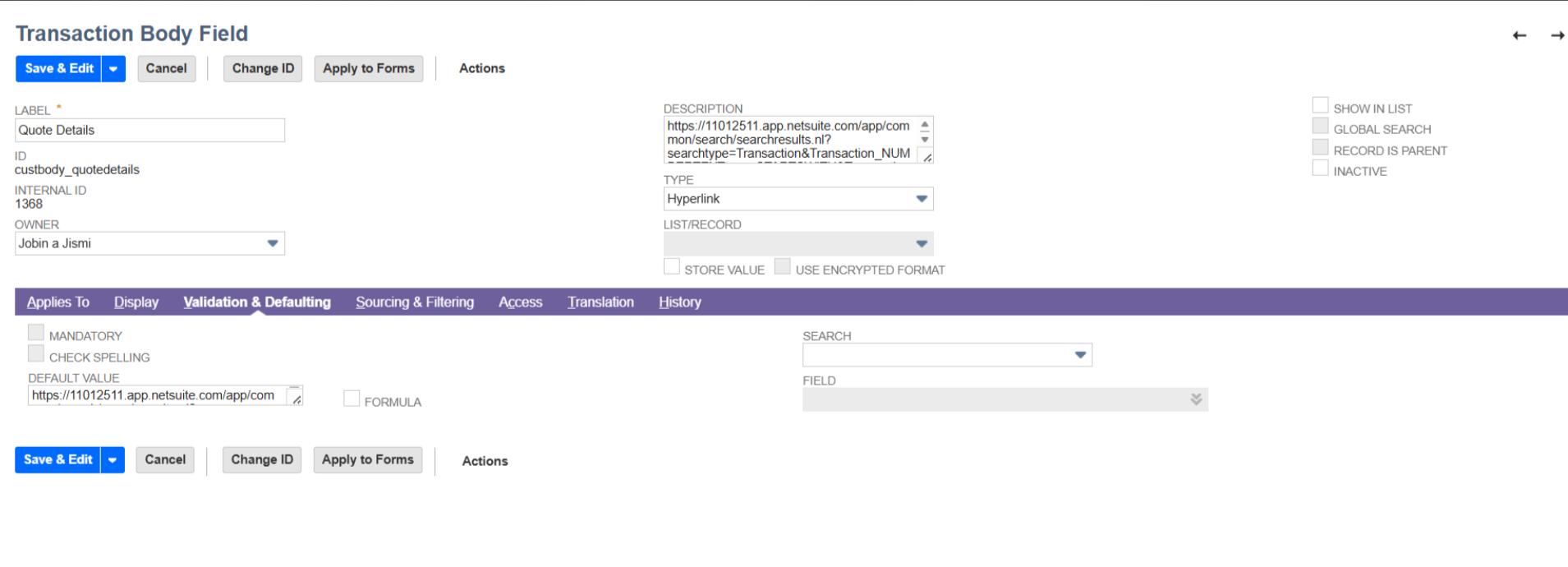Open the Applies To tab

pos(57,302)
